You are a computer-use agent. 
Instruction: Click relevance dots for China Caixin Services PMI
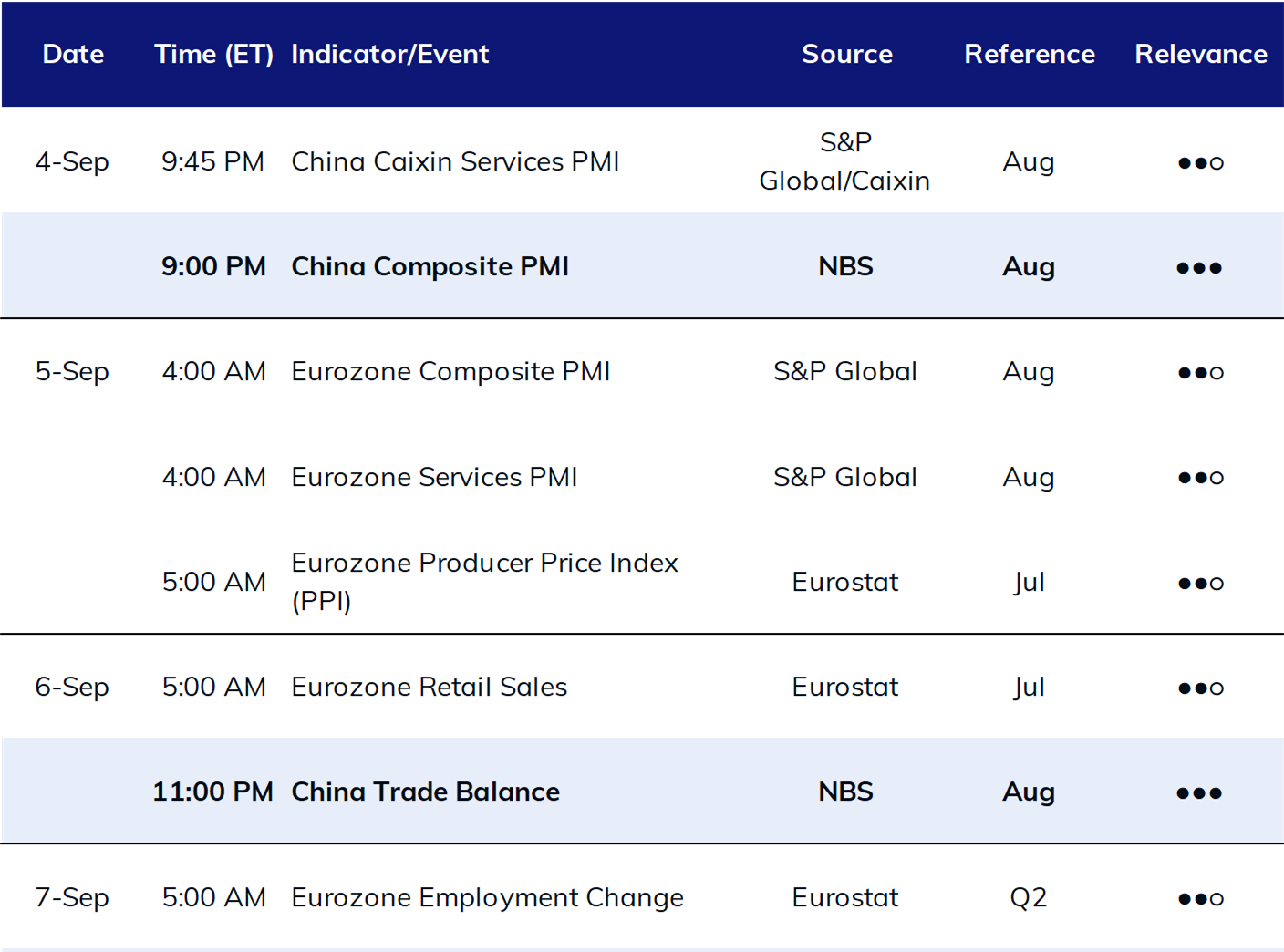(x=1200, y=162)
